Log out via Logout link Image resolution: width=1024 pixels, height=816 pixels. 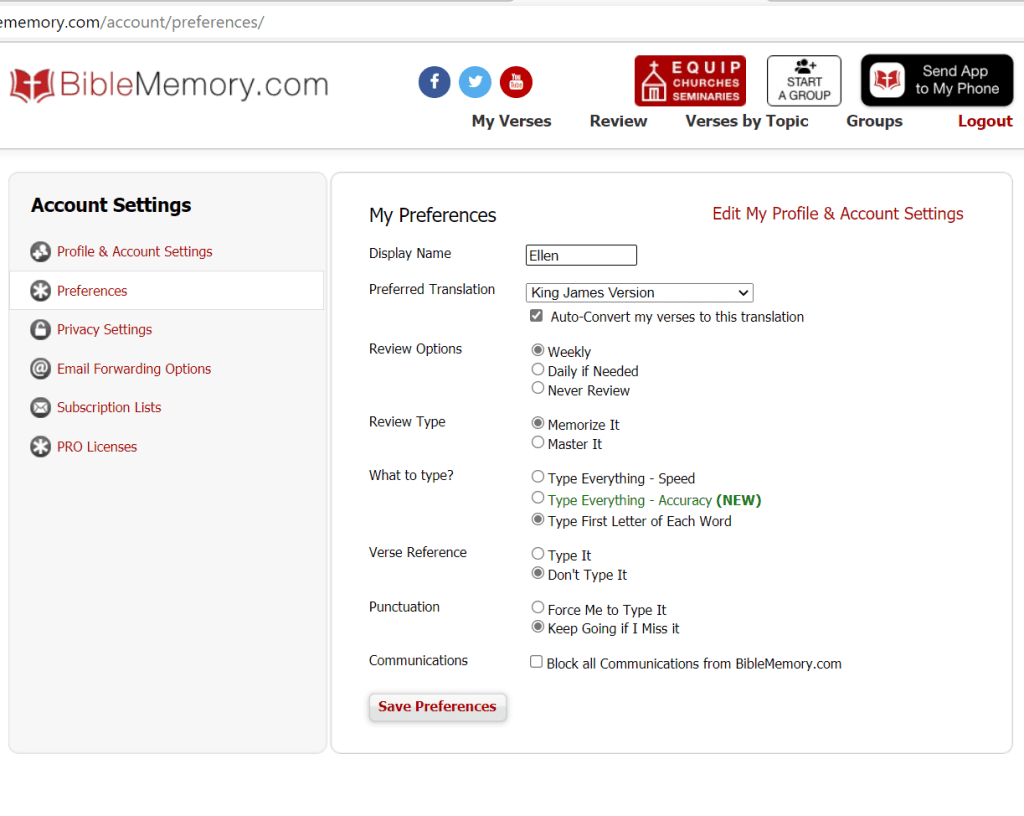pos(985,121)
